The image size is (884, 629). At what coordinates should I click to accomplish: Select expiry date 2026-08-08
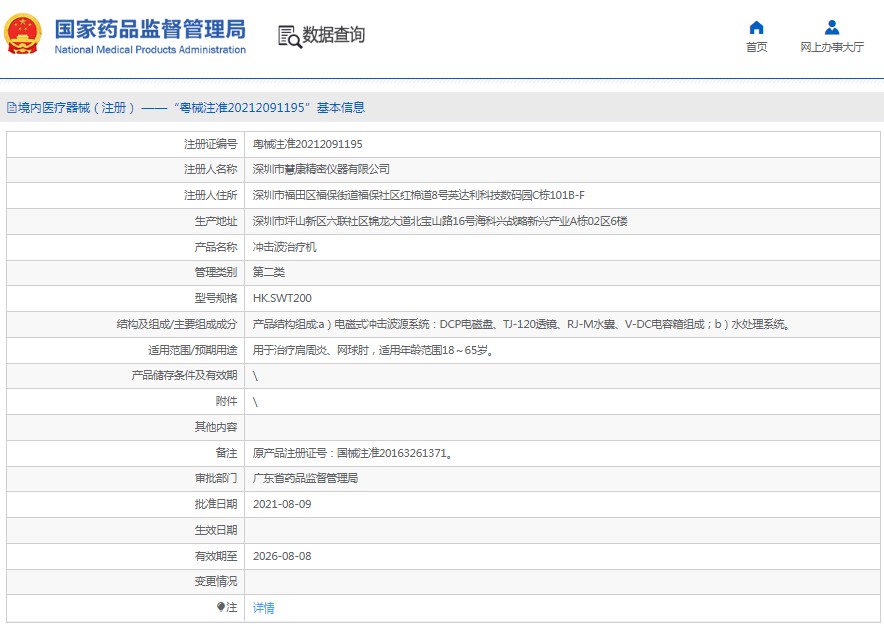282,556
